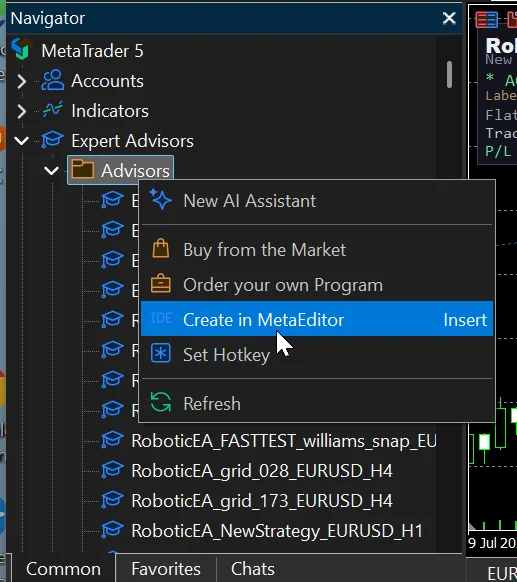Click the MetaTrader 5 logo icon
Viewport: 517px width, 582px height.
pos(20,49)
